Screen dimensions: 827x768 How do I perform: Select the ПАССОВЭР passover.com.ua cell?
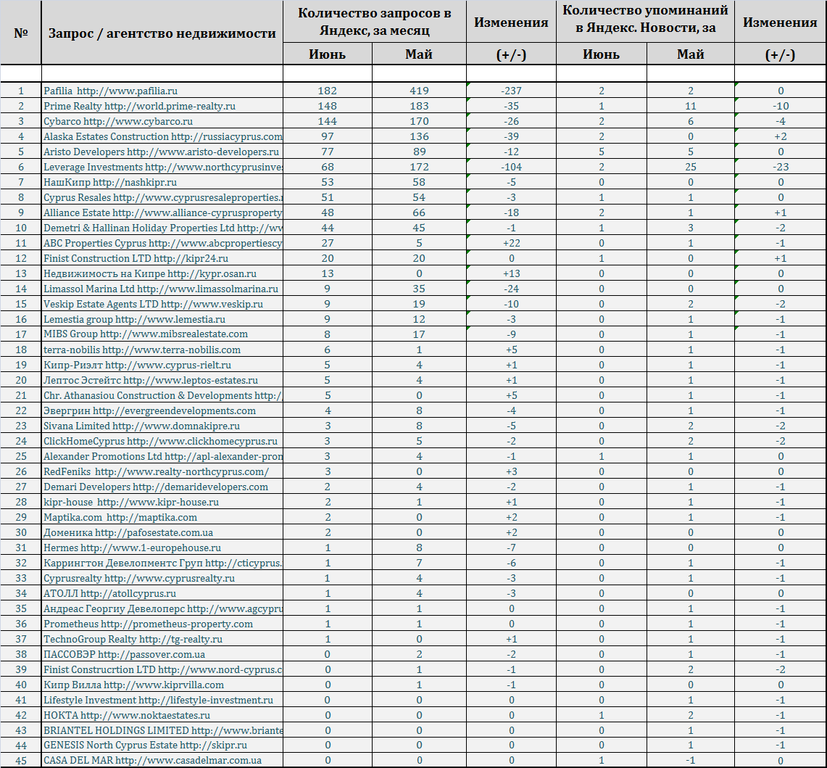[x=162, y=655]
